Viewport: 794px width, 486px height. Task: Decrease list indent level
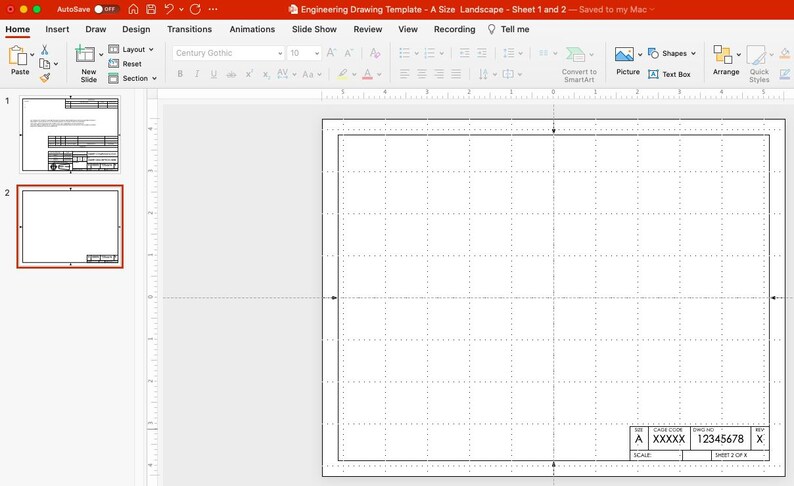(x=464, y=53)
